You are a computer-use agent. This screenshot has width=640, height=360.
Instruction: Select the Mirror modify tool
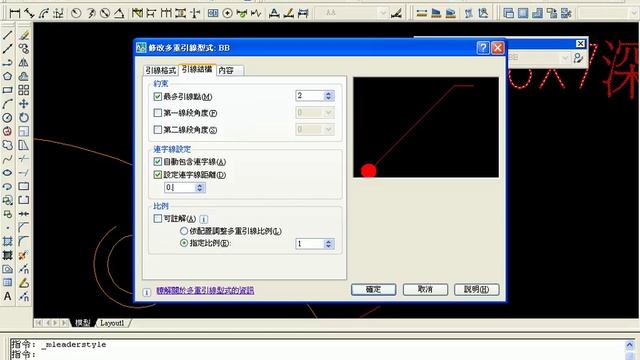(x=24, y=62)
